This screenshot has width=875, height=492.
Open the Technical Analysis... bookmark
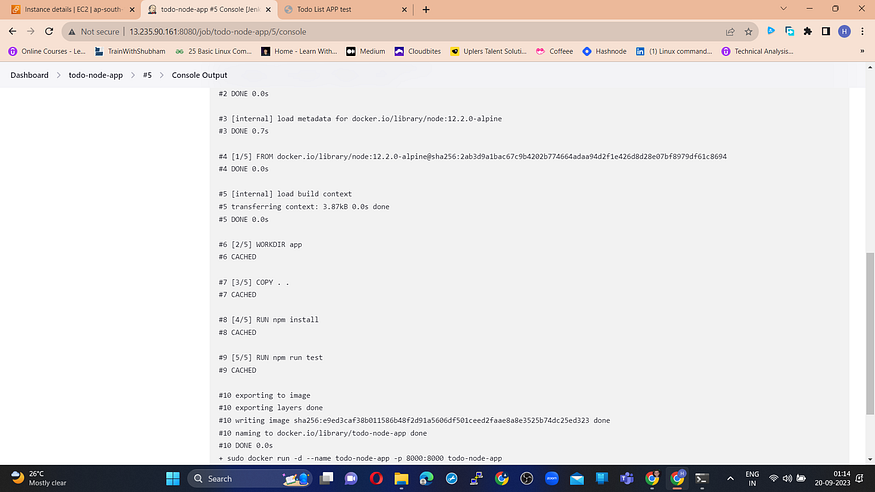click(x=757, y=51)
